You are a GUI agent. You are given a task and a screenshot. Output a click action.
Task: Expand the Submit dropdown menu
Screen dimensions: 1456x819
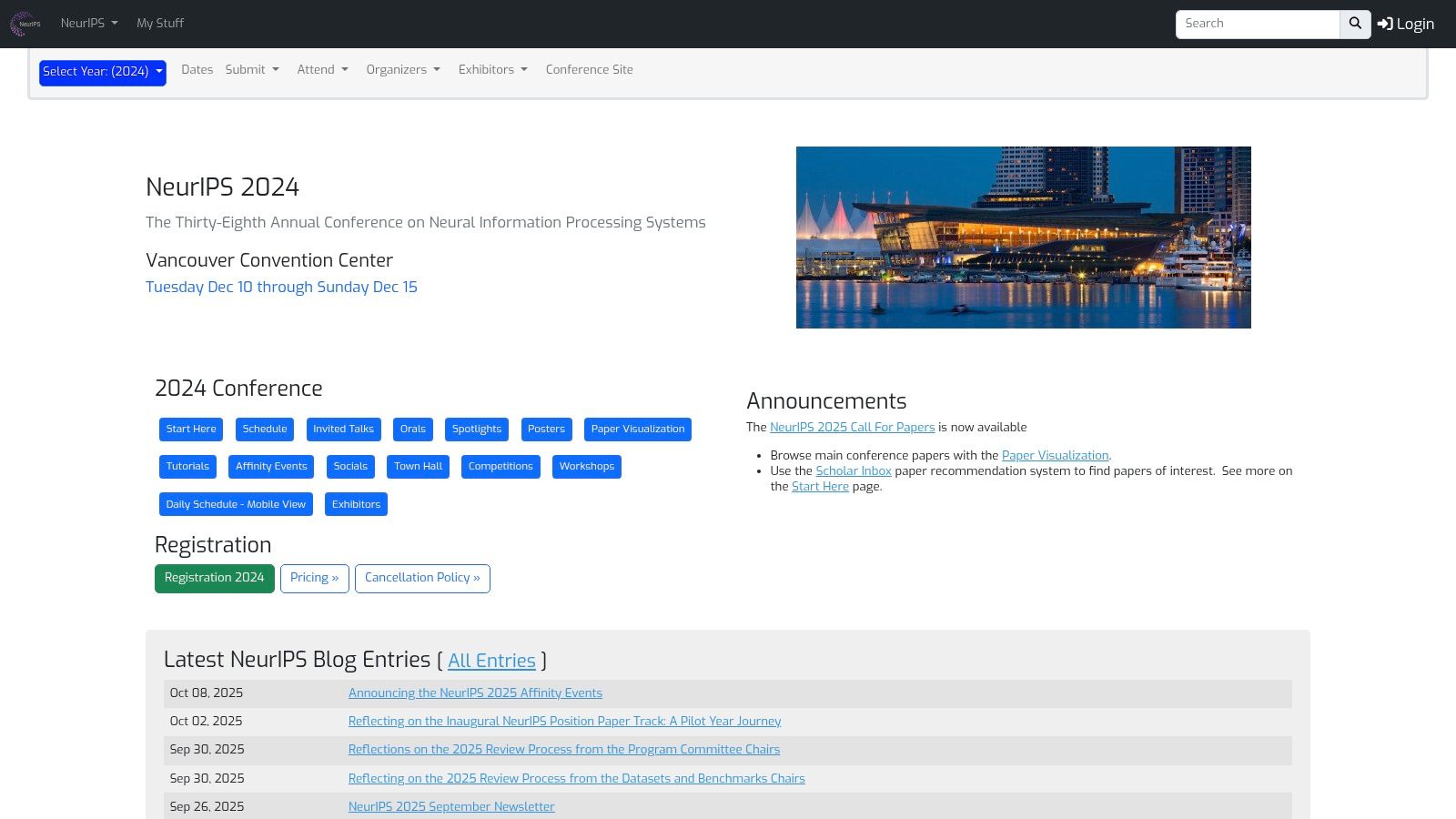point(252,70)
